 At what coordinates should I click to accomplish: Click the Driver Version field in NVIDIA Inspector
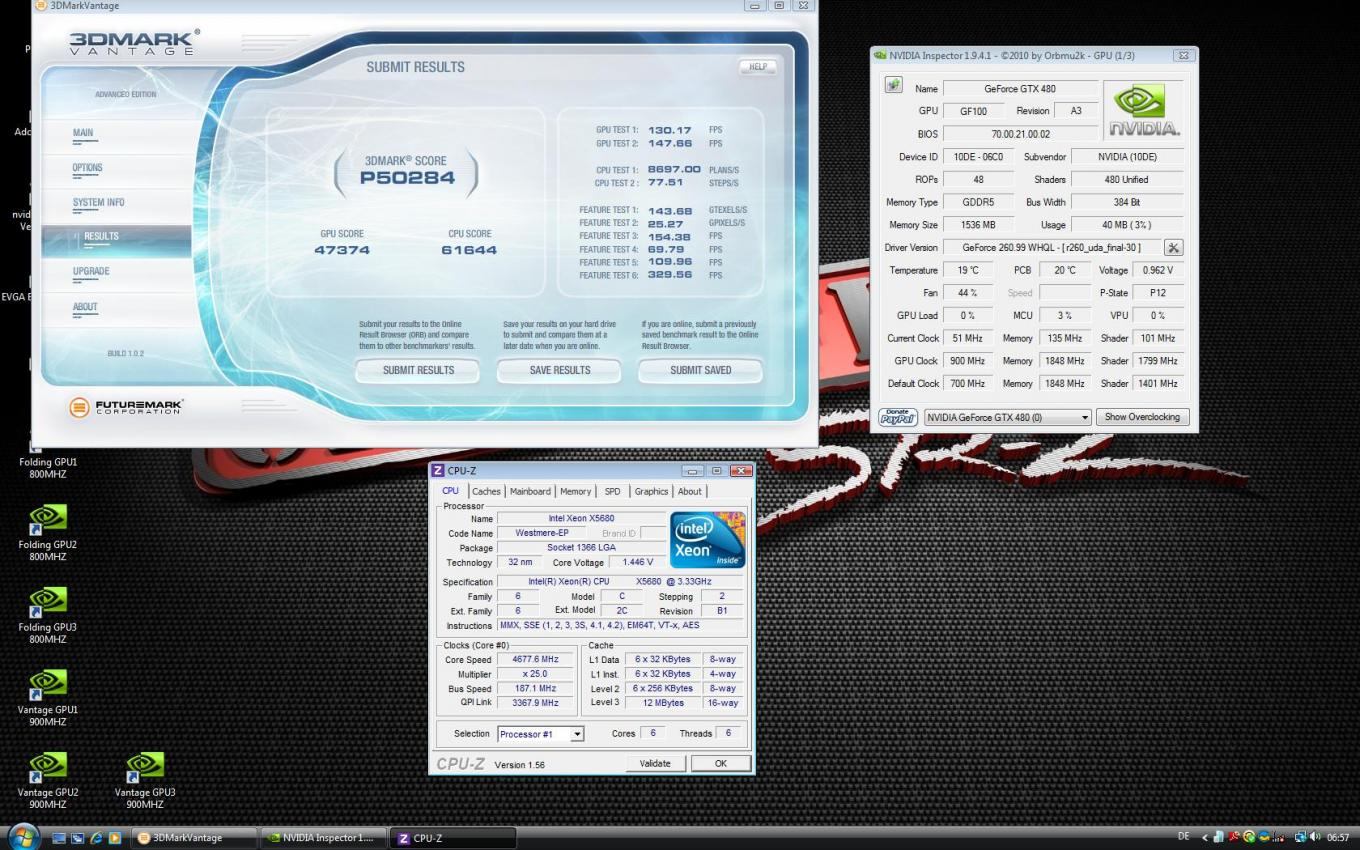1052,247
